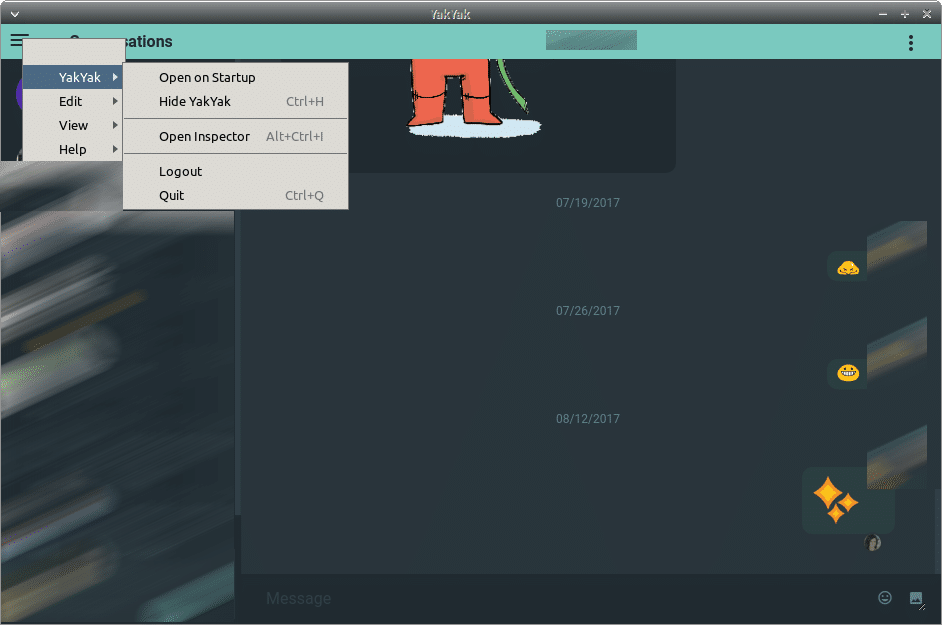Choose Hide YakYak
Viewport: 942px width, 625px height.
pyautogui.click(x=236, y=102)
